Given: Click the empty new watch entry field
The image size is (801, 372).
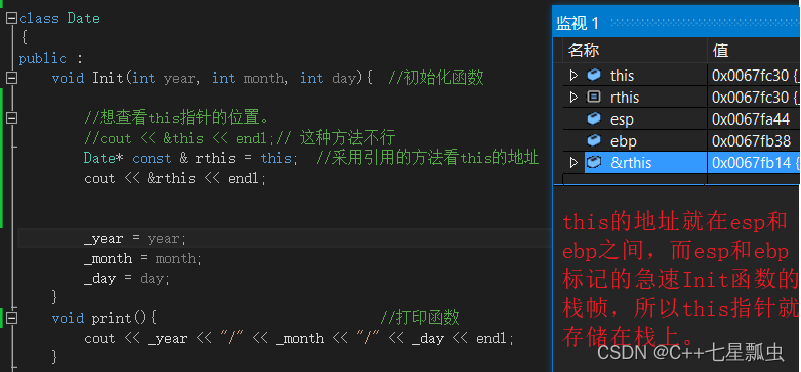Looking at the screenshot, I should 635,179.
